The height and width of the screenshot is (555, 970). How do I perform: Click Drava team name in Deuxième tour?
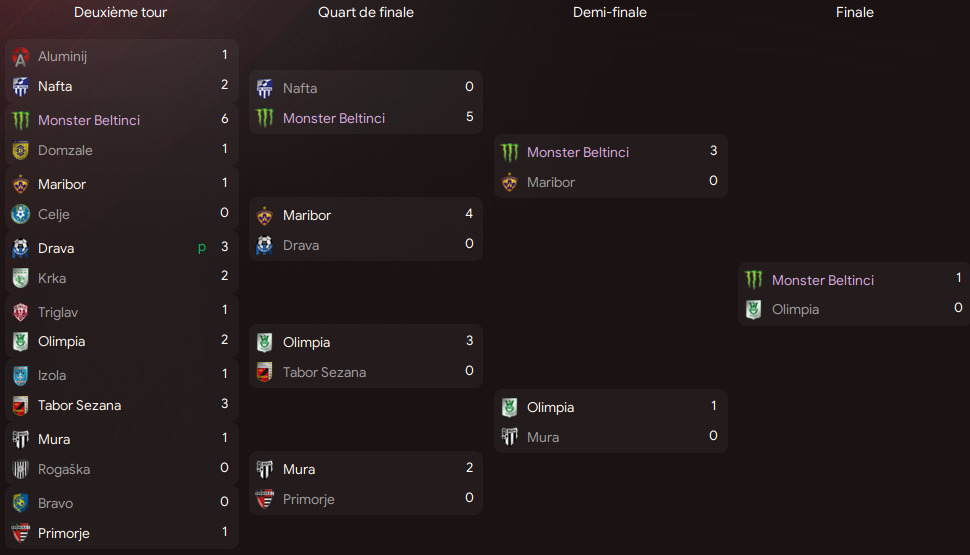[56, 248]
